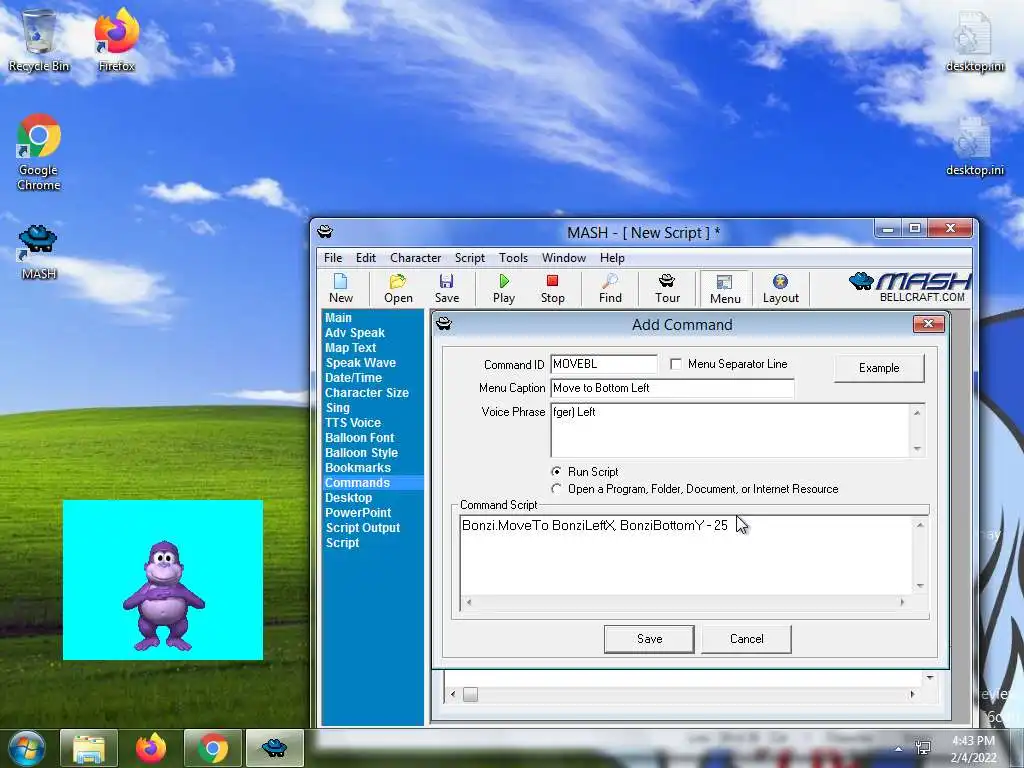Select Commands in the sidebar
1024x768 pixels.
tap(372, 483)
